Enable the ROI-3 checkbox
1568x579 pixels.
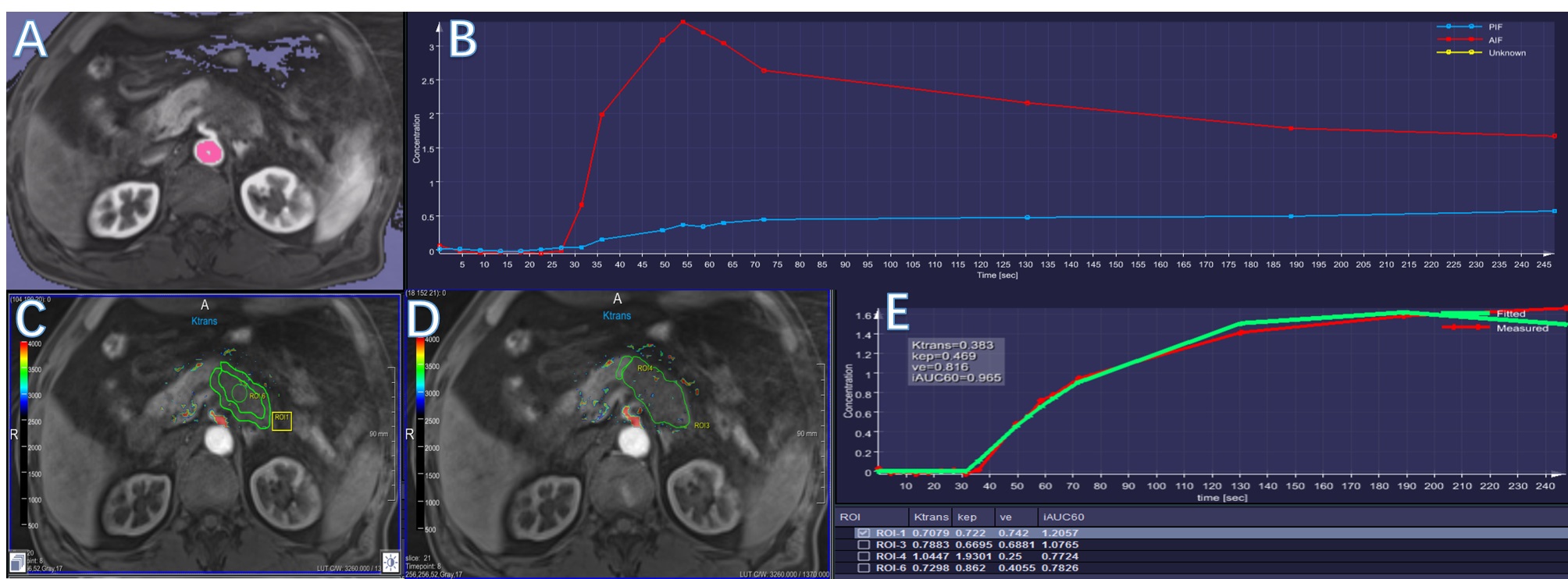(864, 545)
